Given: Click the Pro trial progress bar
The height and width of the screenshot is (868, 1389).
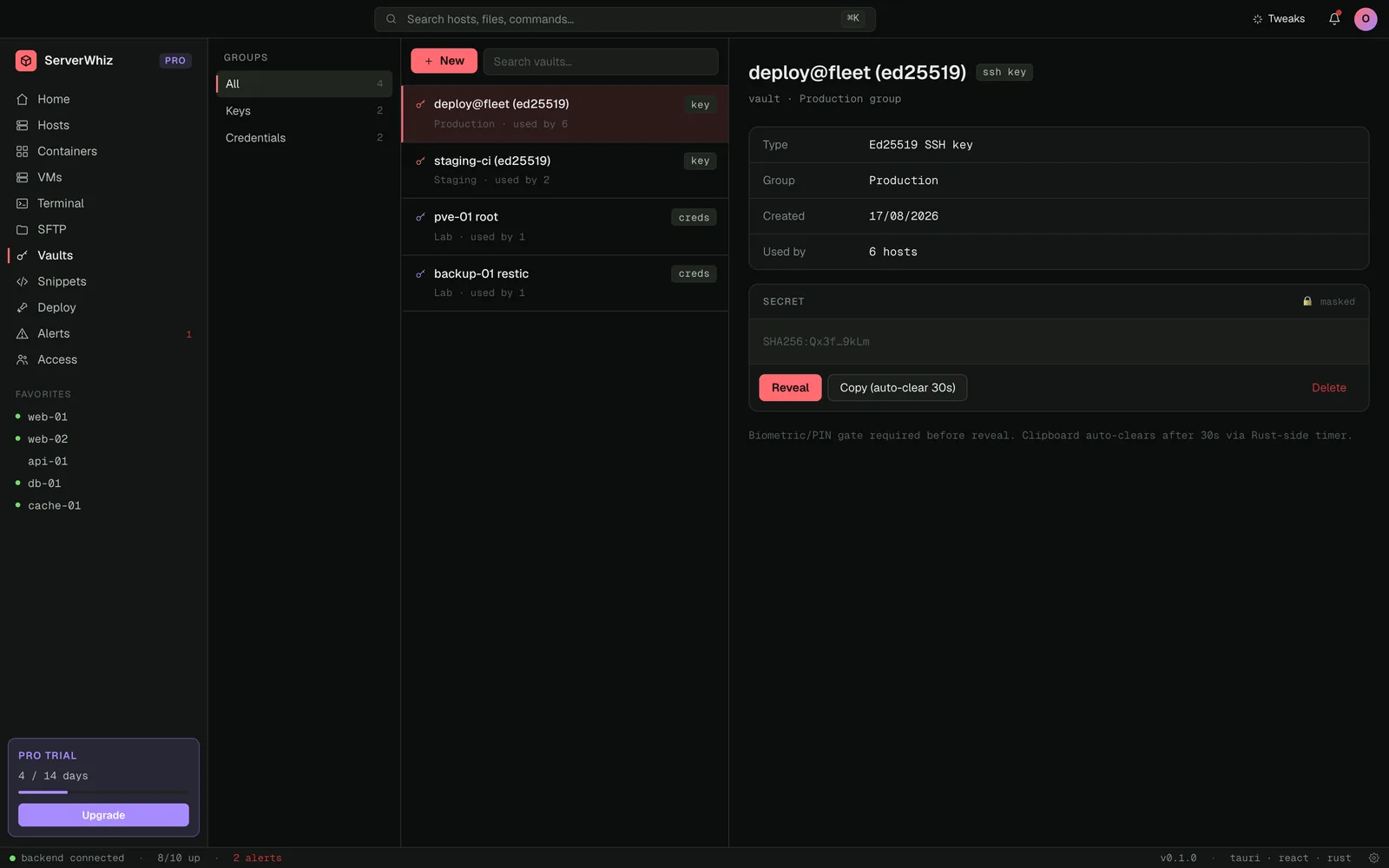Looking at the screenshot, I should (103, 792).
